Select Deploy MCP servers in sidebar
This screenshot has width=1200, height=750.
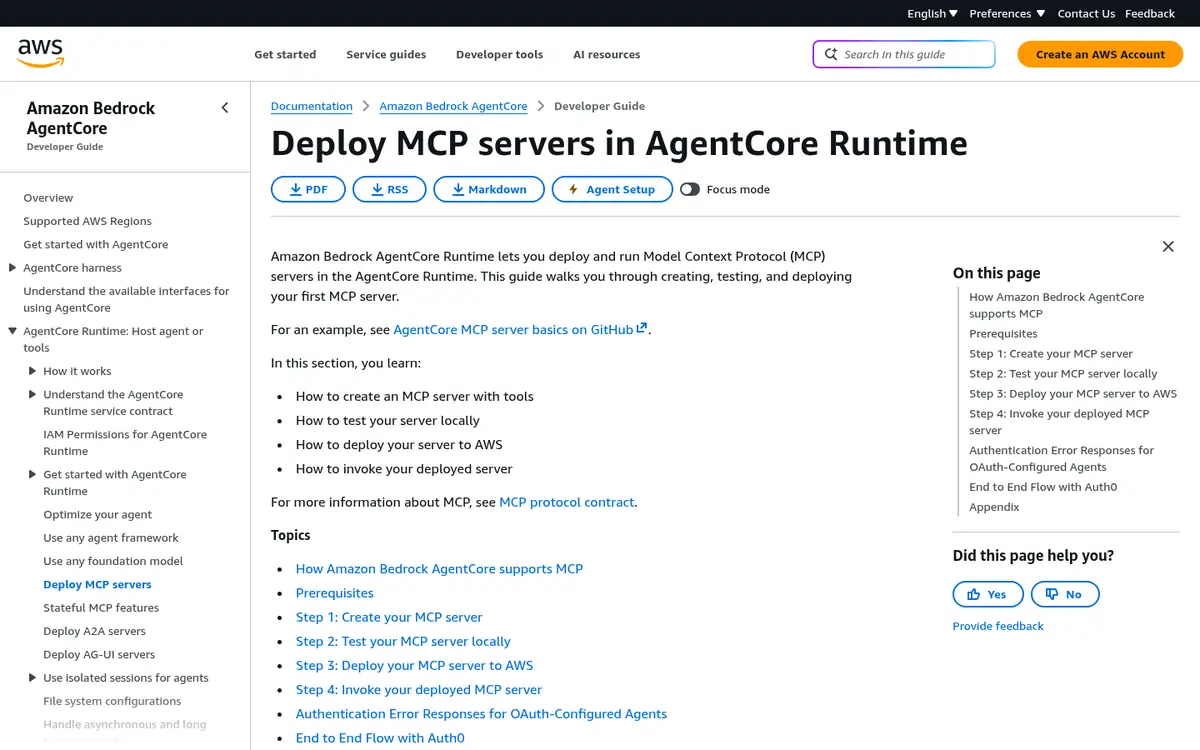click(x=97, y=584)
